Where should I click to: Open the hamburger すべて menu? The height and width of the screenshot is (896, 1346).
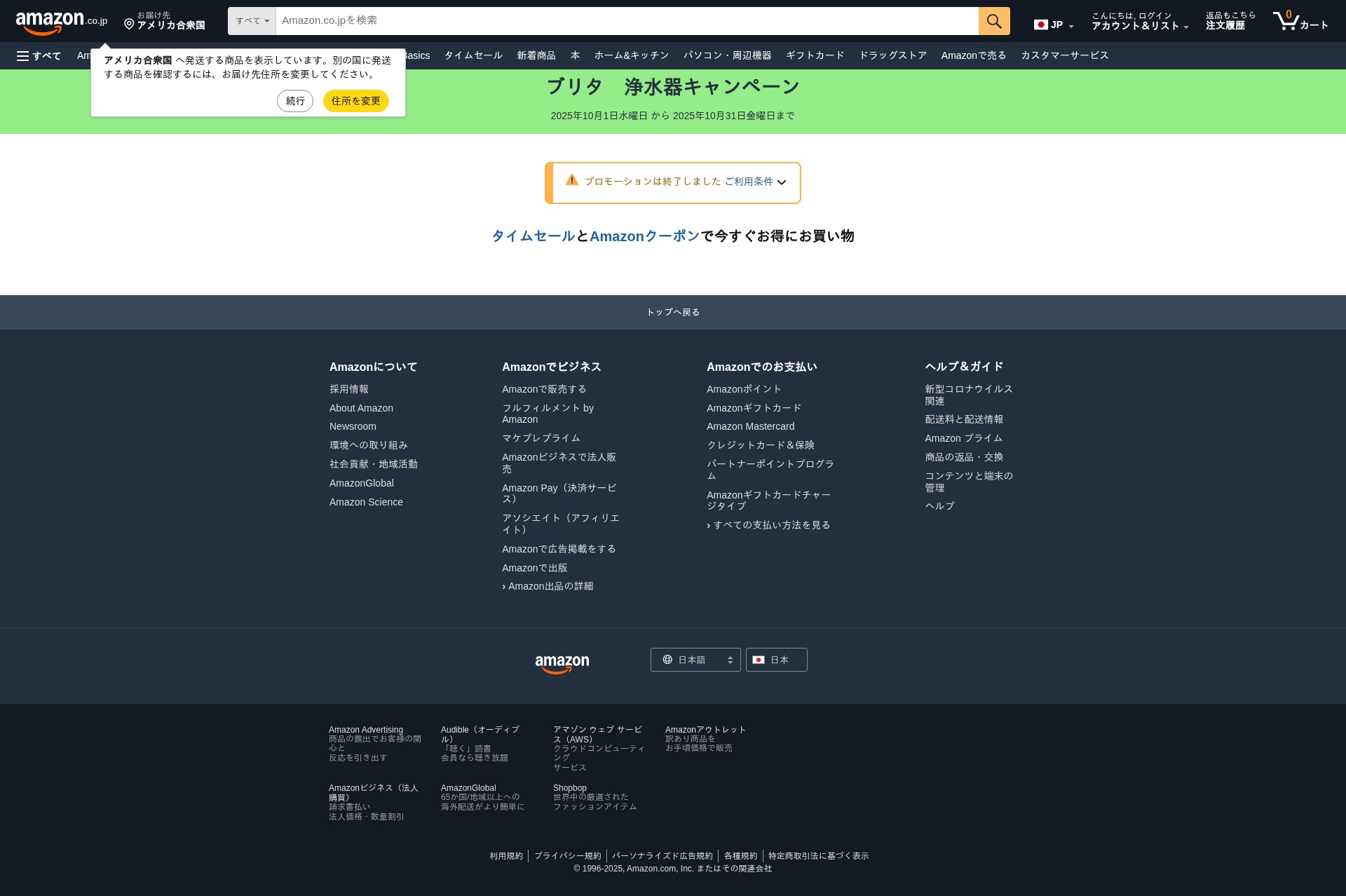coord(39,56)
